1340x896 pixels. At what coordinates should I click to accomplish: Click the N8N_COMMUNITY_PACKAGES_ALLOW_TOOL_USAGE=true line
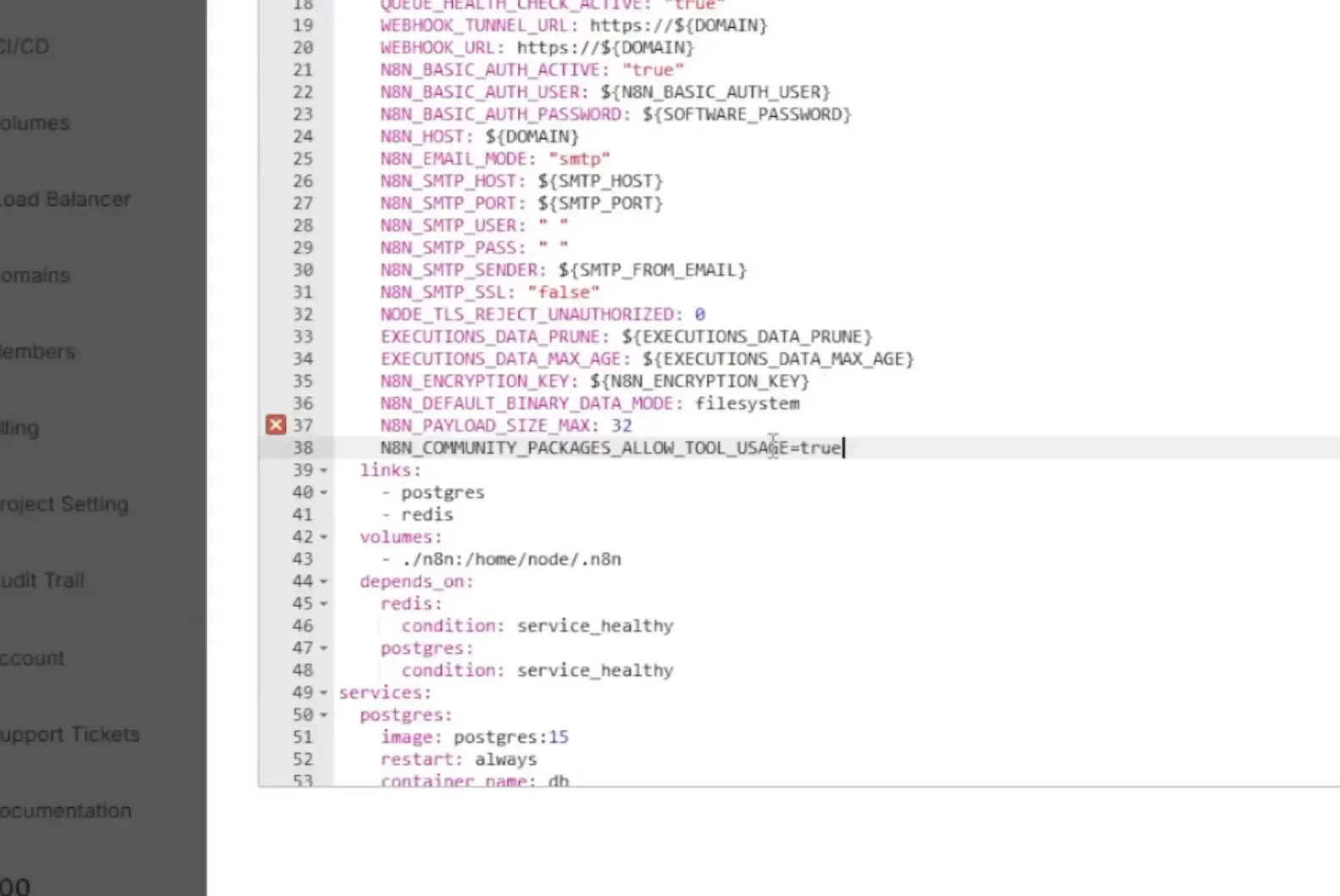point(610,448)
